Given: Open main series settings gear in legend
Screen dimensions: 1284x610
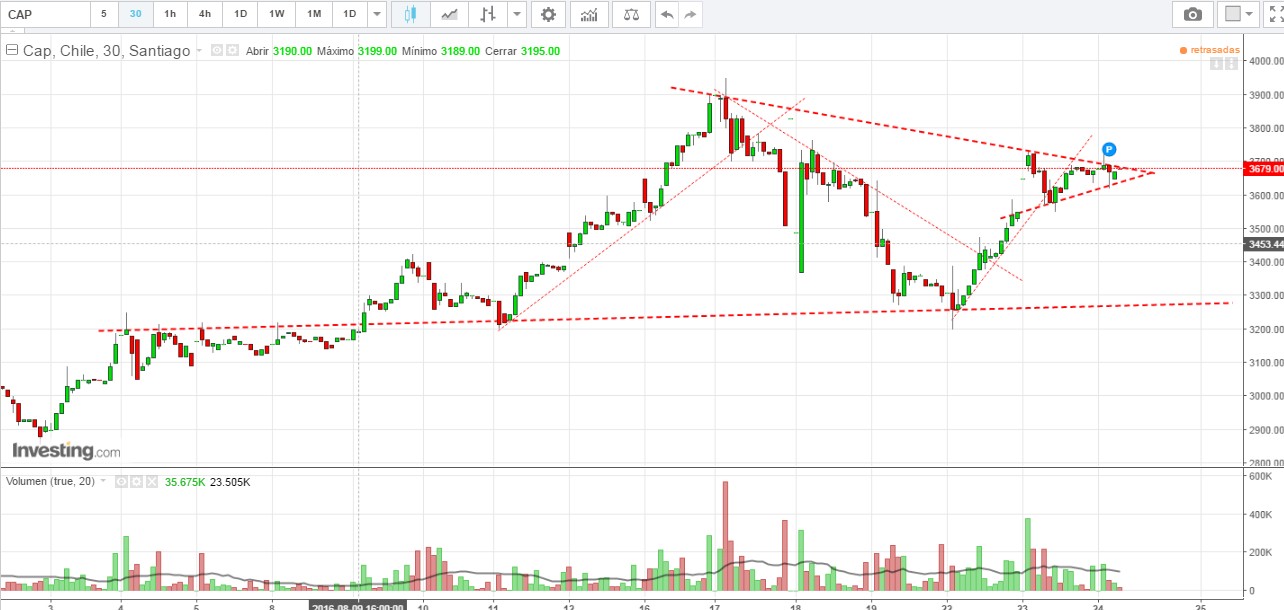Looking at the screenshot, I should pyautogui.click(x=233, y=50).
